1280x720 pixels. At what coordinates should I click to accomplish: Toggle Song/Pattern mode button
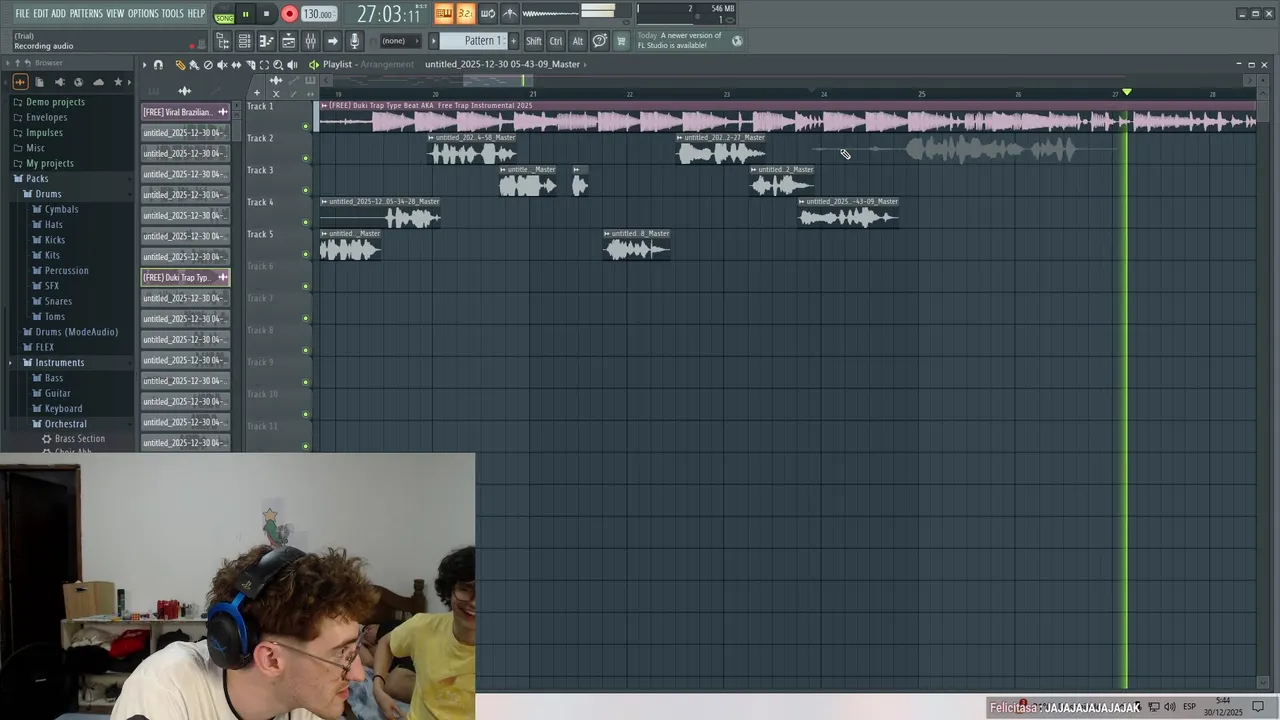coord(224,15)
